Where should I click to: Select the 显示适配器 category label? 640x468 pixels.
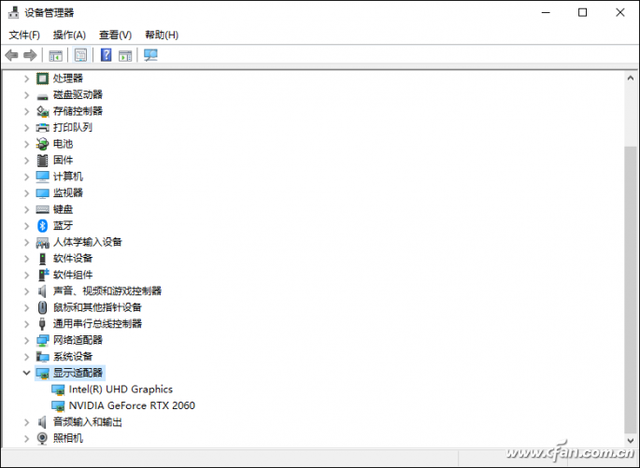pyautogui.click(x=78, y=373)
